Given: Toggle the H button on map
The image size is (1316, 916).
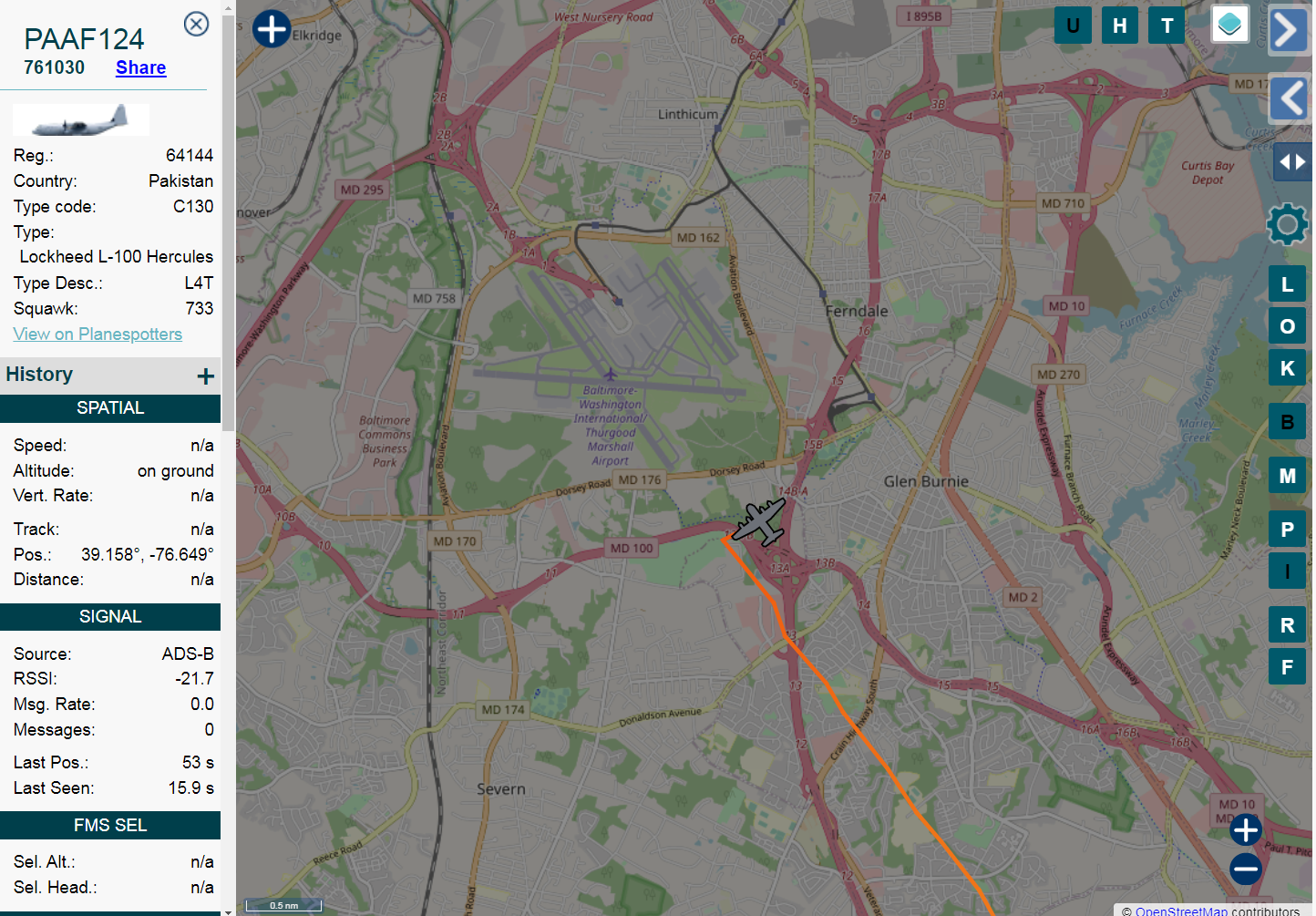Looking at the screenshot, I should pyautogui.click(x=1120, y=26).
